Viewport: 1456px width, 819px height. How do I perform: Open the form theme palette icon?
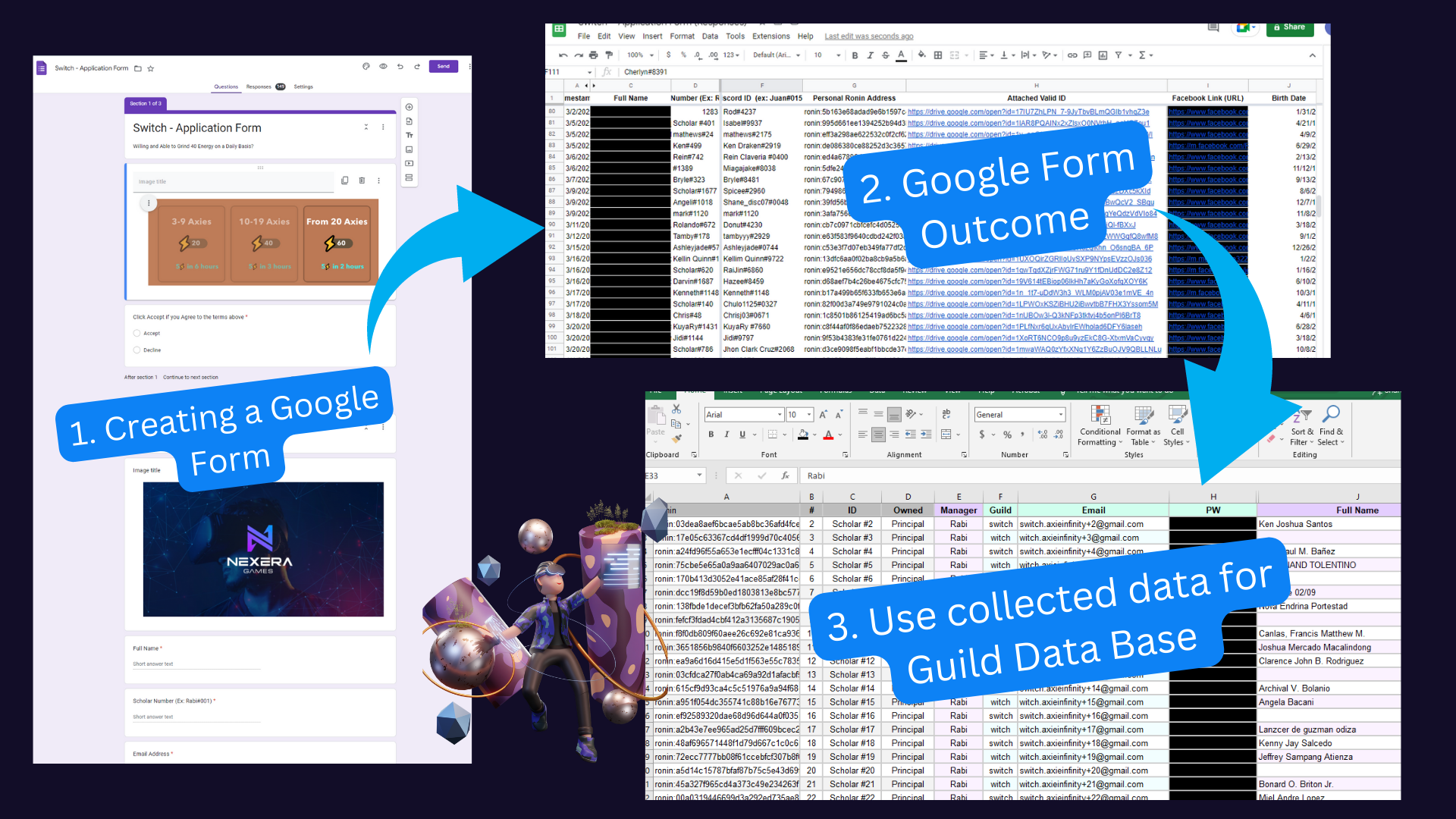coord(366,67)
